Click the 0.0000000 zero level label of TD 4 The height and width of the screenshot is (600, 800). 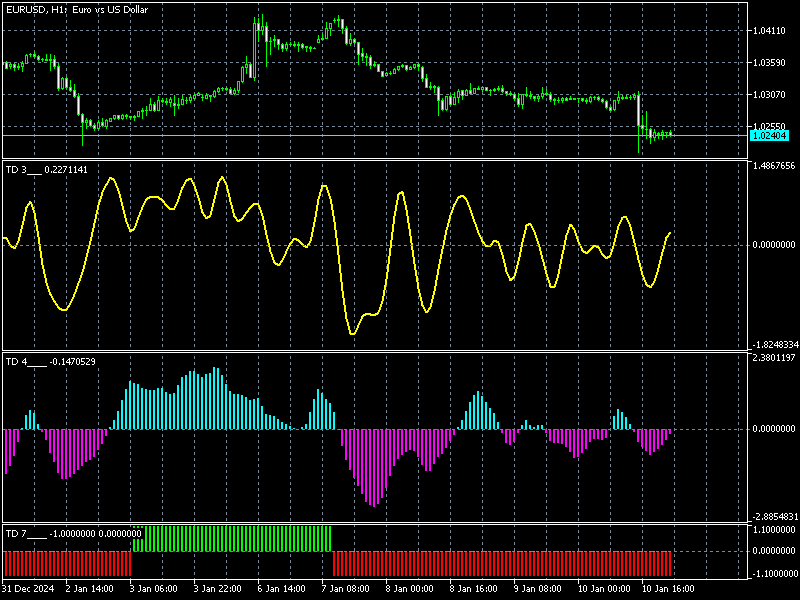[774, 429]
